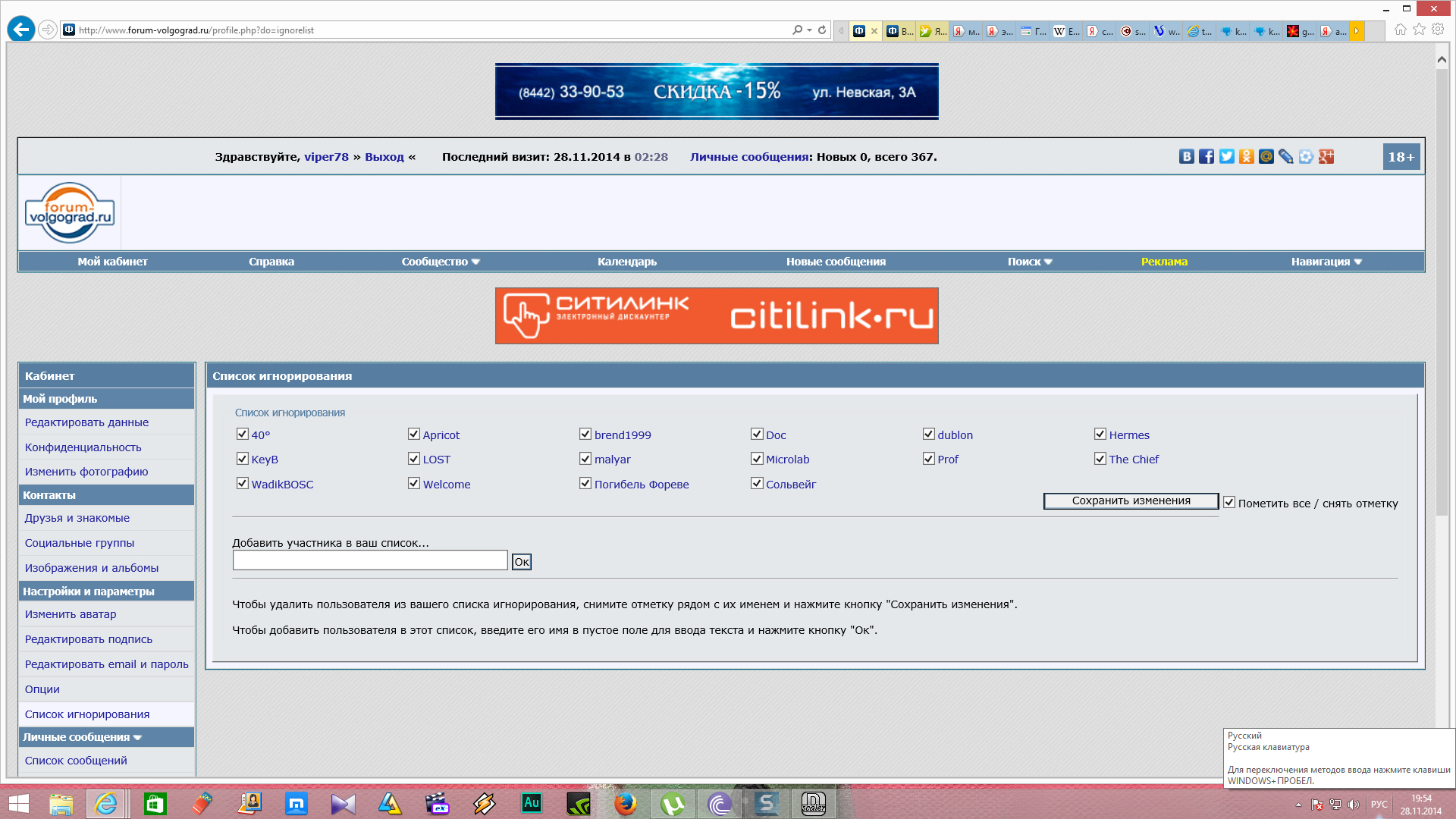1456x819 pixels.
Task: Go to Новые сообщения menu item
Action: 835,262
